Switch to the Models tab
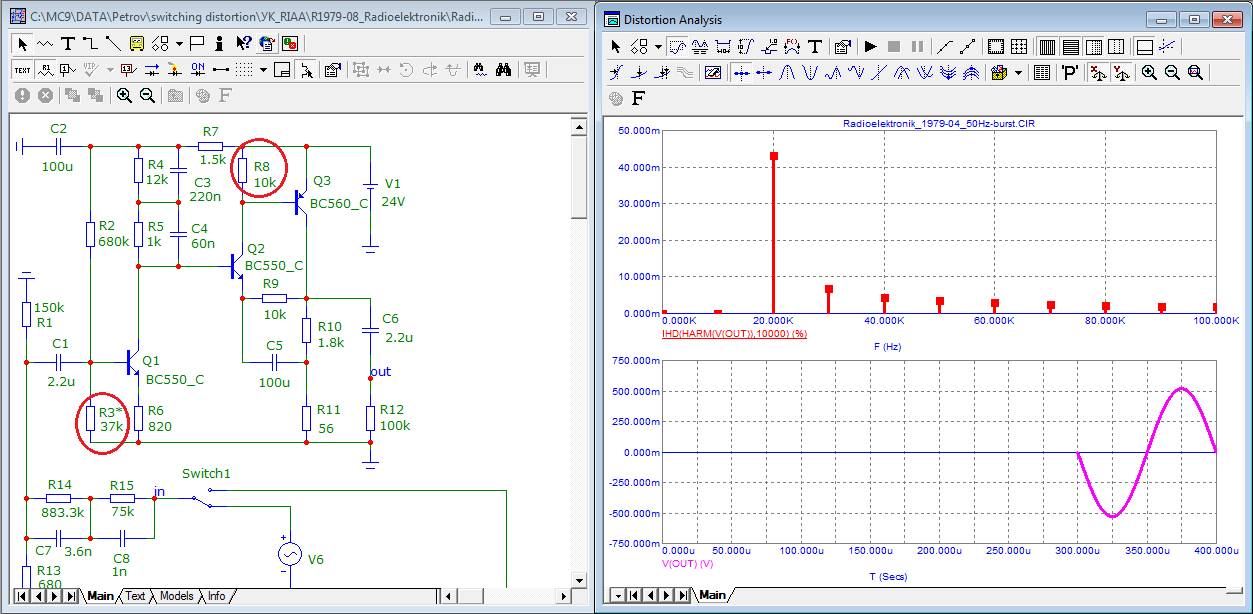 click(176, 596)
